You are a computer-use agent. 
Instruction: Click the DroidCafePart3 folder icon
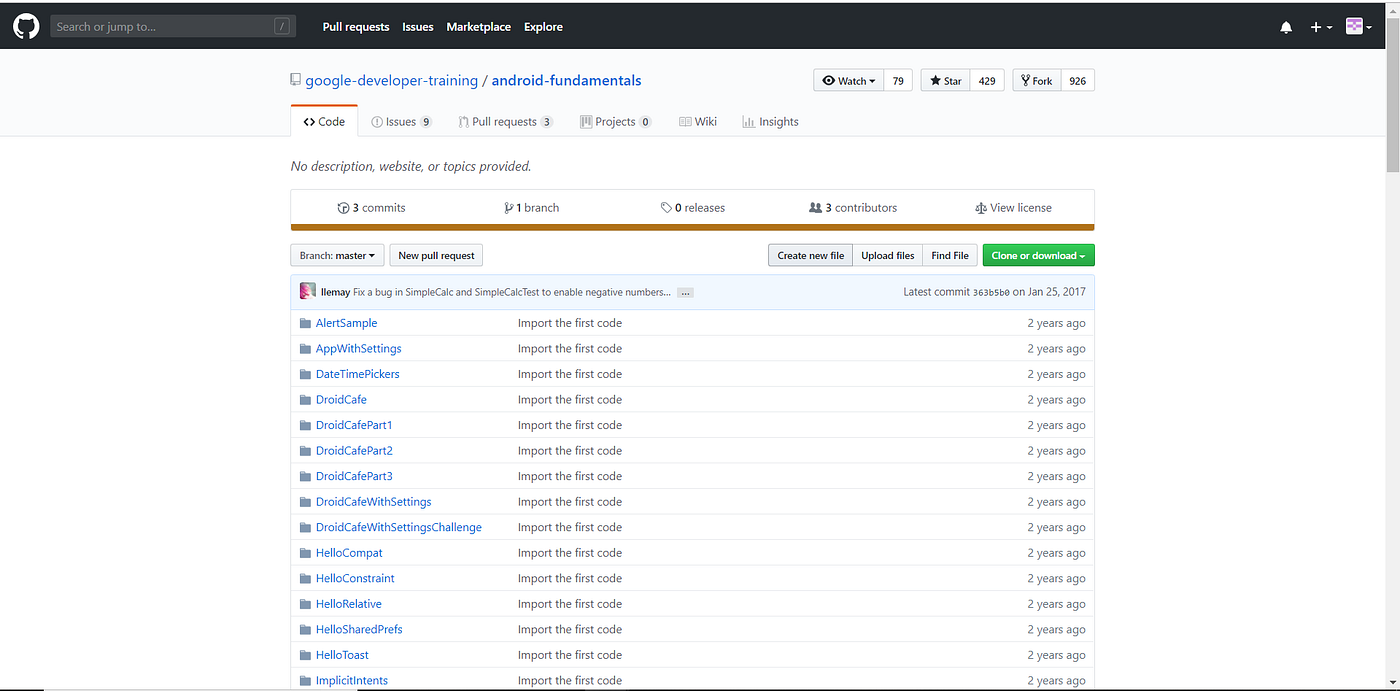(306, 476)
